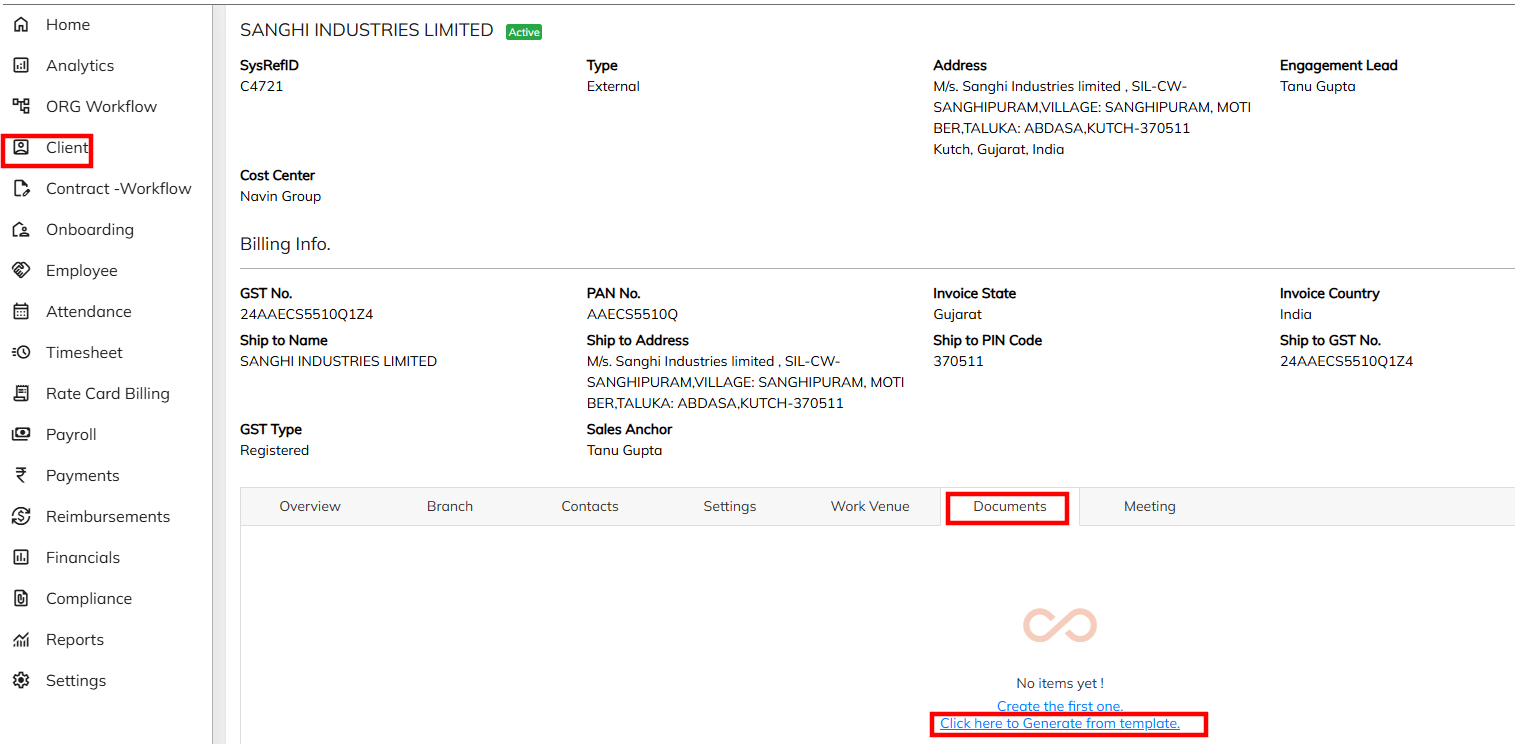This screenshot has width=1515, height=744.
Task: Switch to the Overview tab
Action: [x=310, y=506]
